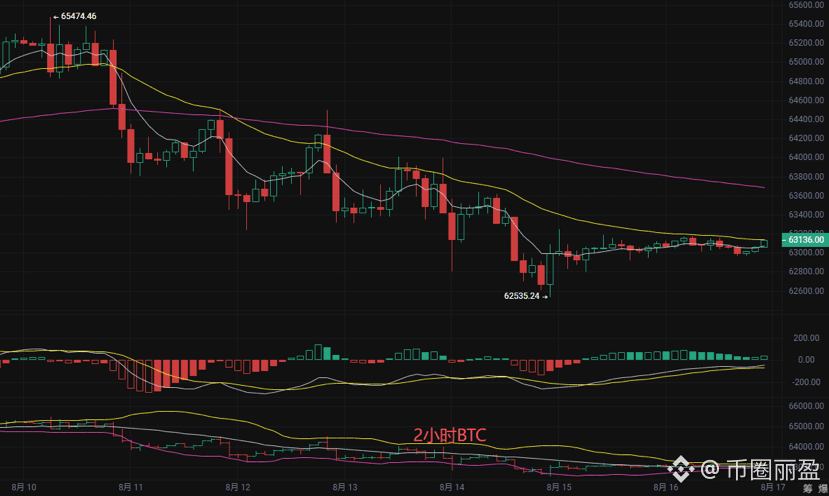Click the 8月 12 date label

coord(238,487)
